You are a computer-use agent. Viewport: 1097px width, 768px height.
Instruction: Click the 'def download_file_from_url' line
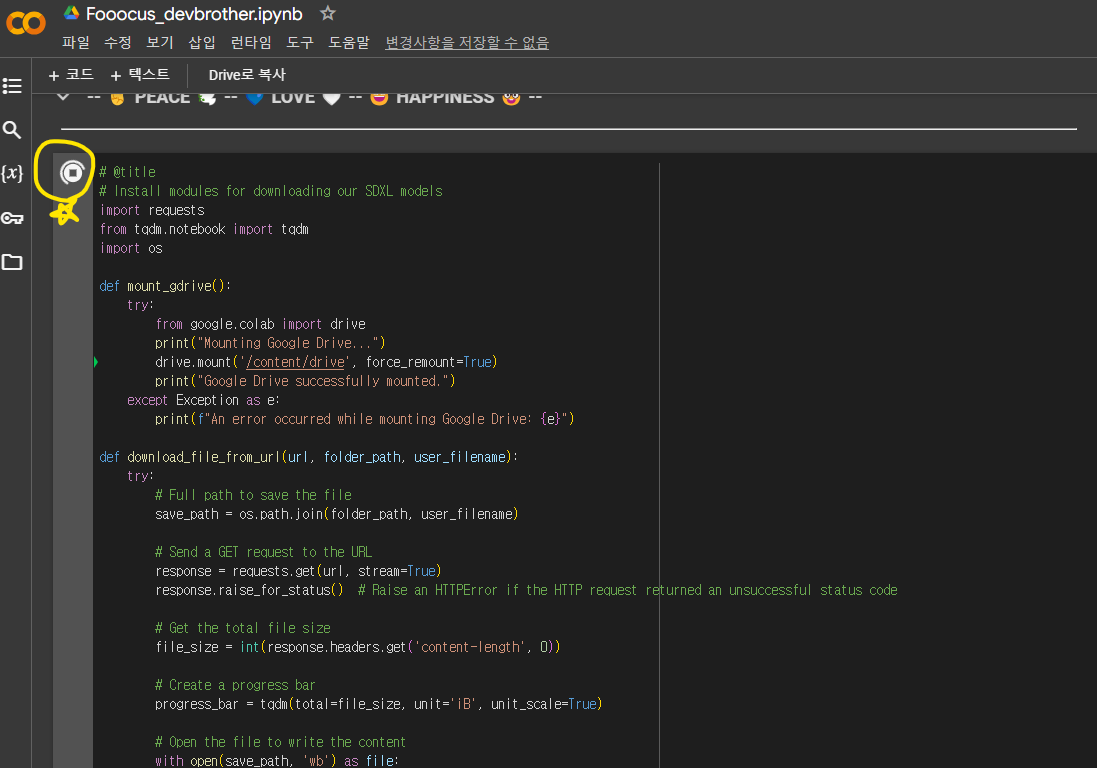309,457
